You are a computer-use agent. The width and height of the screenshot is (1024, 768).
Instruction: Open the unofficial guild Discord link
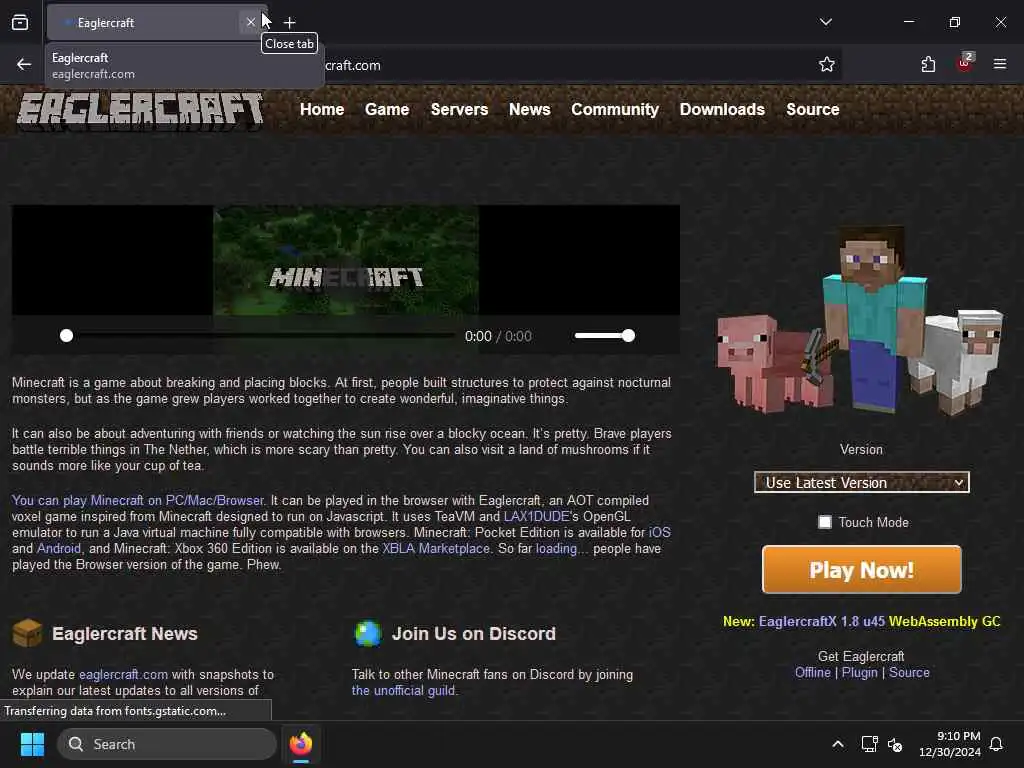coord(403,690)
